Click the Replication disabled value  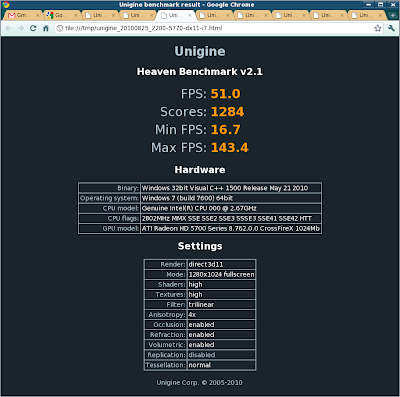click(x=221, y=355)
